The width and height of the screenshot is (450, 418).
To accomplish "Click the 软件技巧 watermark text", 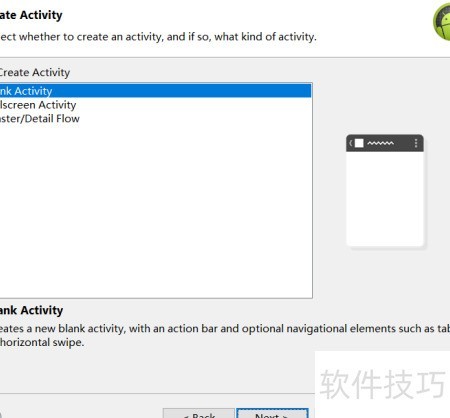I will click(x=382, y=384).
